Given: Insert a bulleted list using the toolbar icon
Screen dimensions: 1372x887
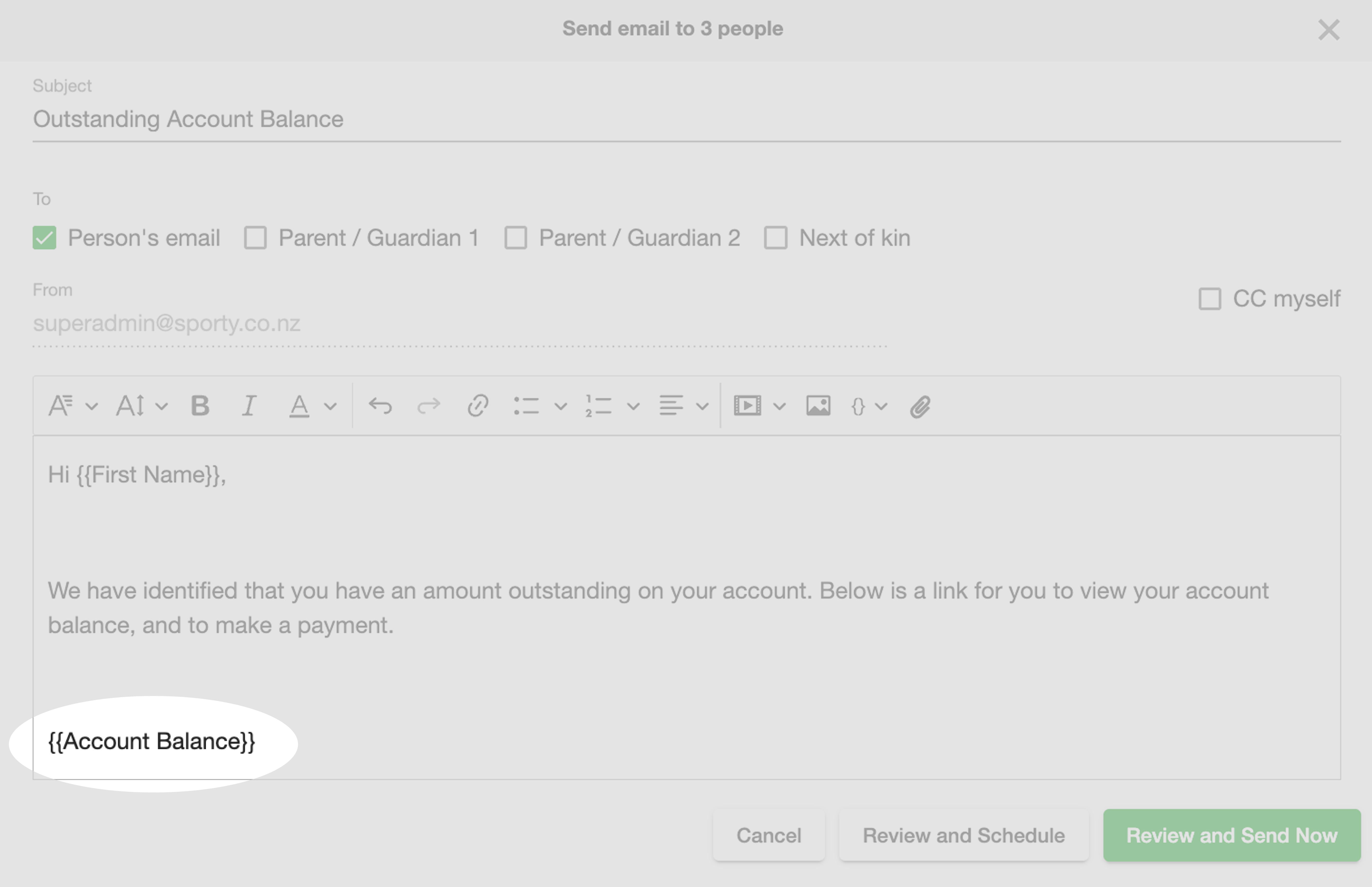Looking at the screenshot, I should pos(526,406).
